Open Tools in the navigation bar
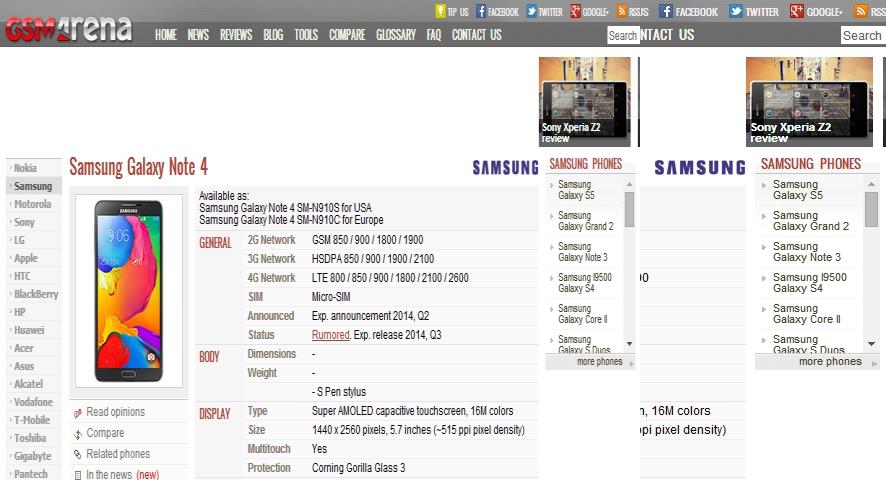Screen dimensions: 886x480 click(x=306, y=35)
